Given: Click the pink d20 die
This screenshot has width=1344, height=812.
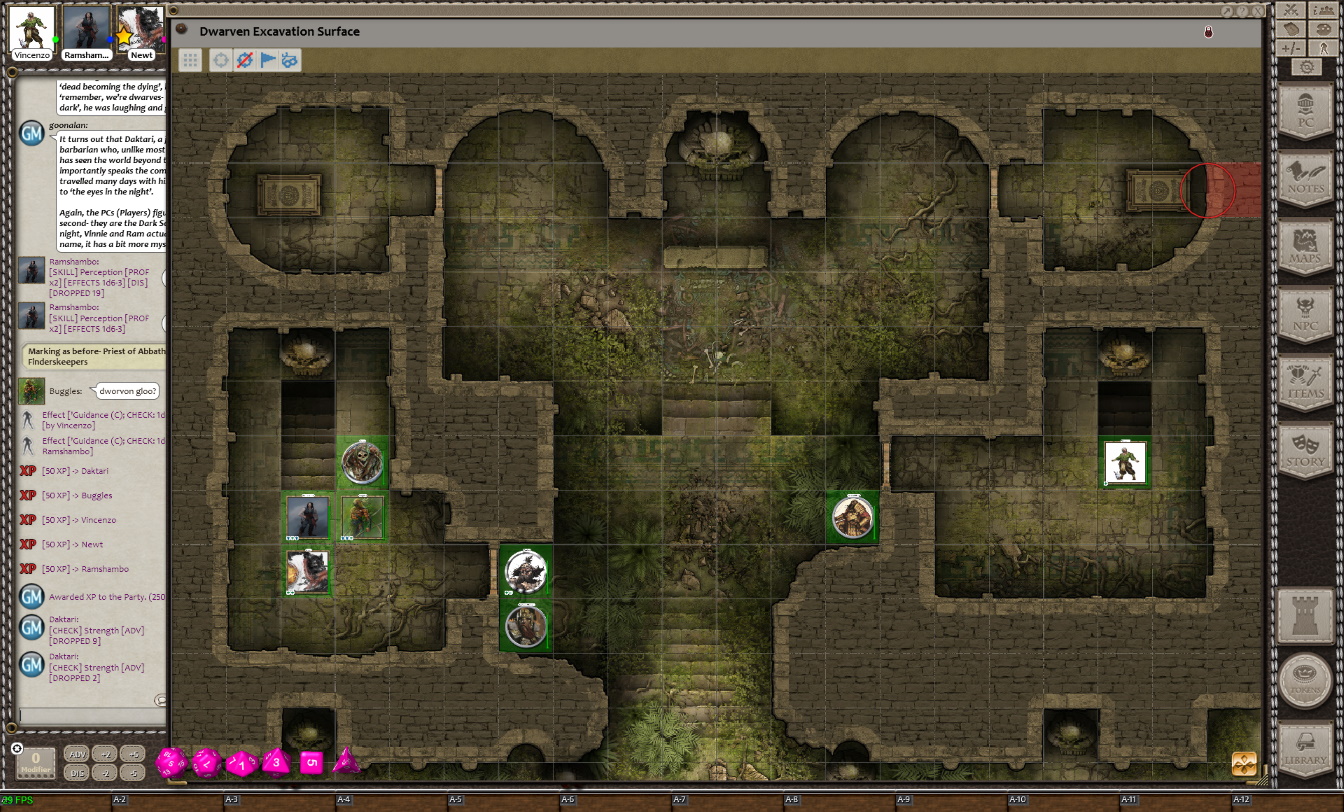Looking at the screenshot, I should pos(171,763).
